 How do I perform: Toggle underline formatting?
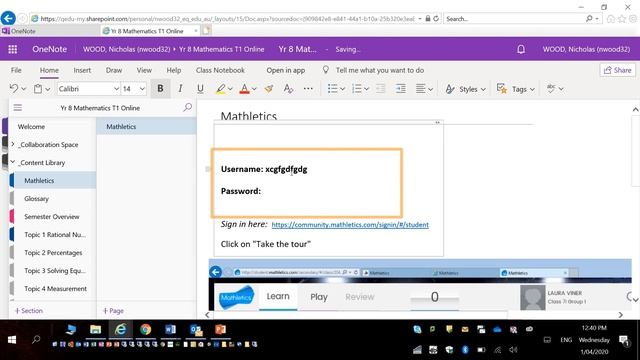coord(200,89)
